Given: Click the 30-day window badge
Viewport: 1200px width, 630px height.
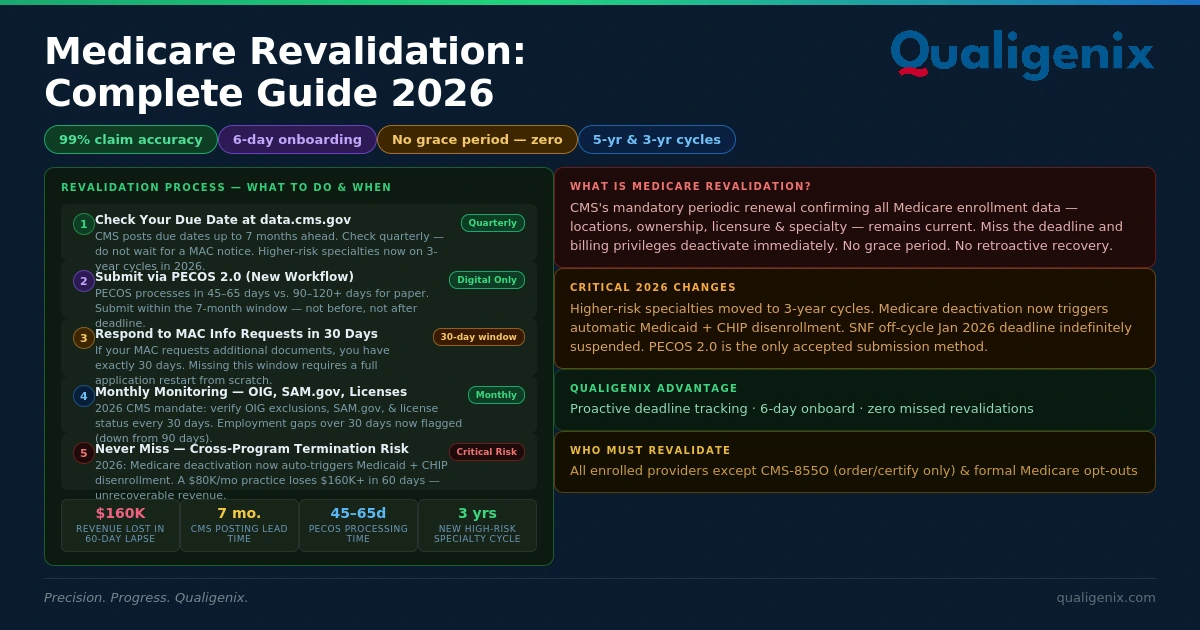Looking at the screenshot, I should (479, 337).
